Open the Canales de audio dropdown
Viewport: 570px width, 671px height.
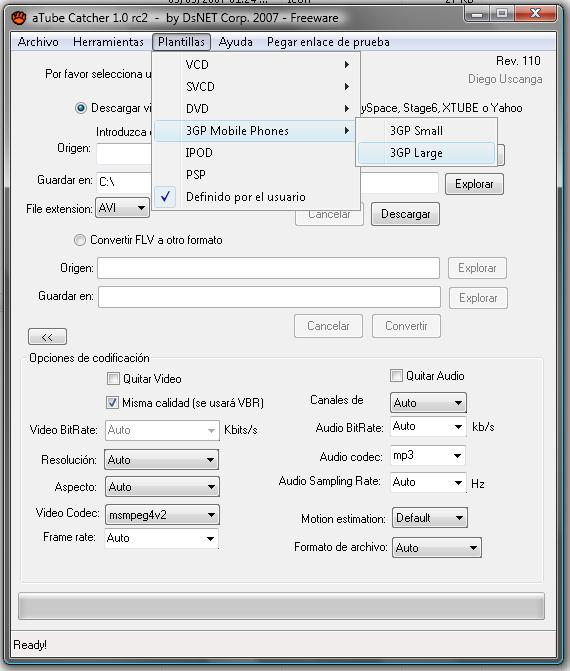(428, 403)
